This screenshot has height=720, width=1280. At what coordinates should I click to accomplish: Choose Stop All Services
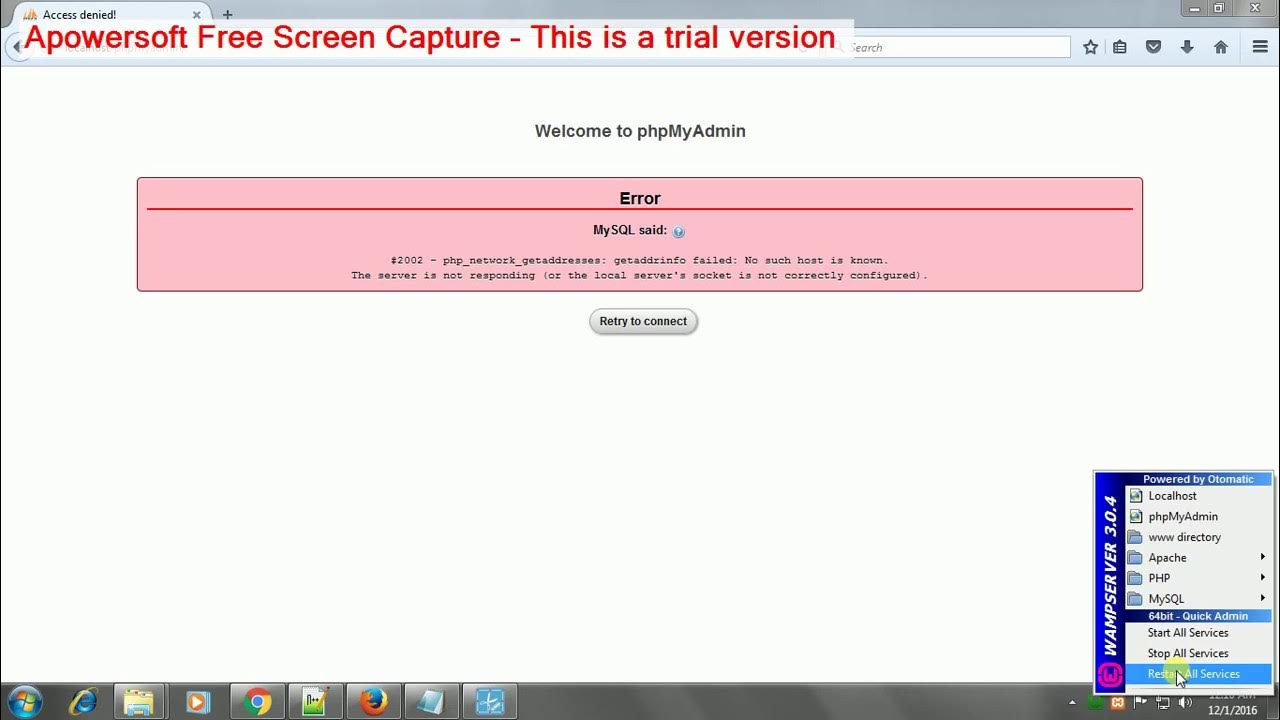click(x=1198, y=653)
